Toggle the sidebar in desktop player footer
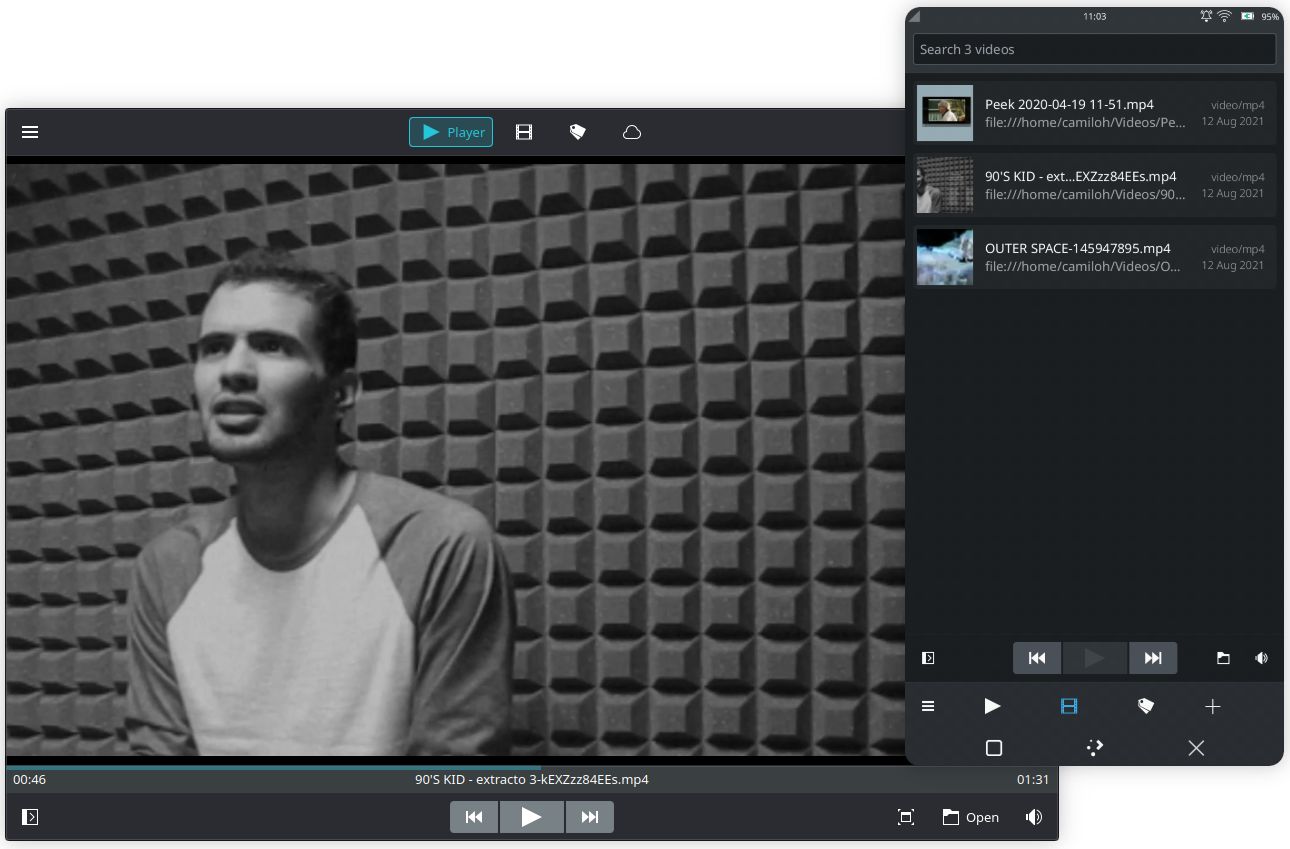This screenshot has height=849, width=1290. point(30,817)
